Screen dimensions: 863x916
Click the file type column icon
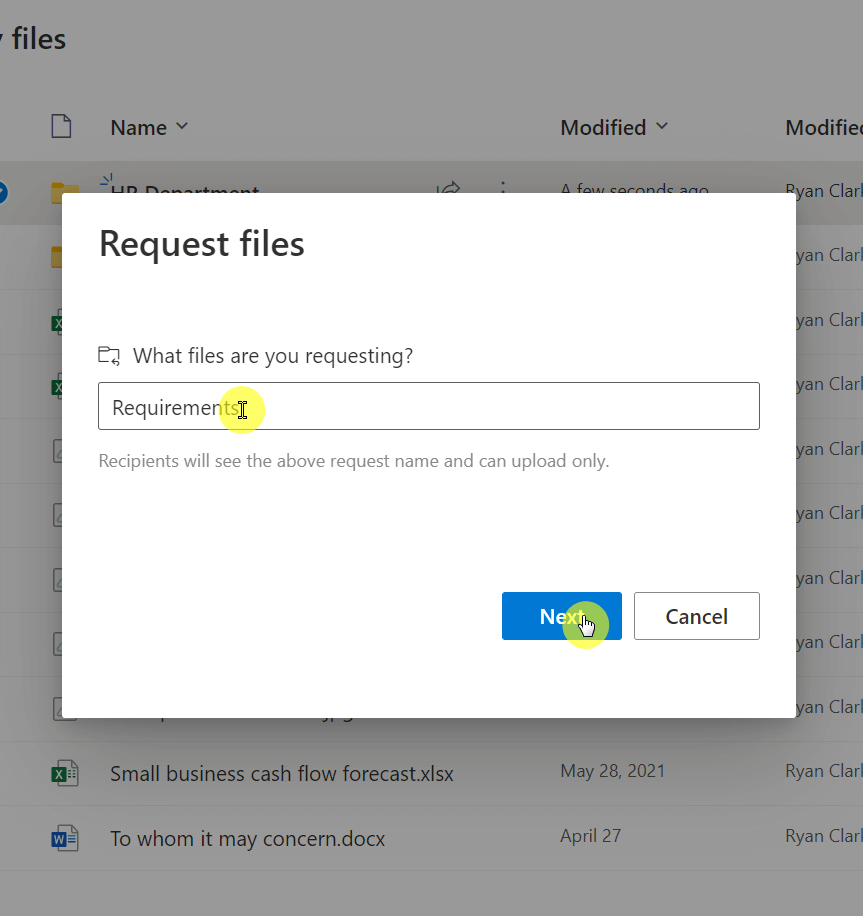pyautogui.click(x=61, y=126)
